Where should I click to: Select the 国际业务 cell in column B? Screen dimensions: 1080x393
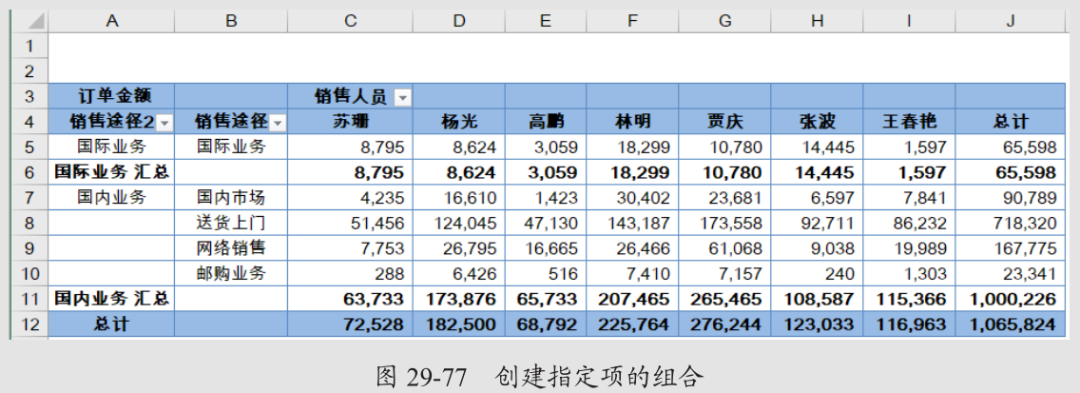point(231,147)
